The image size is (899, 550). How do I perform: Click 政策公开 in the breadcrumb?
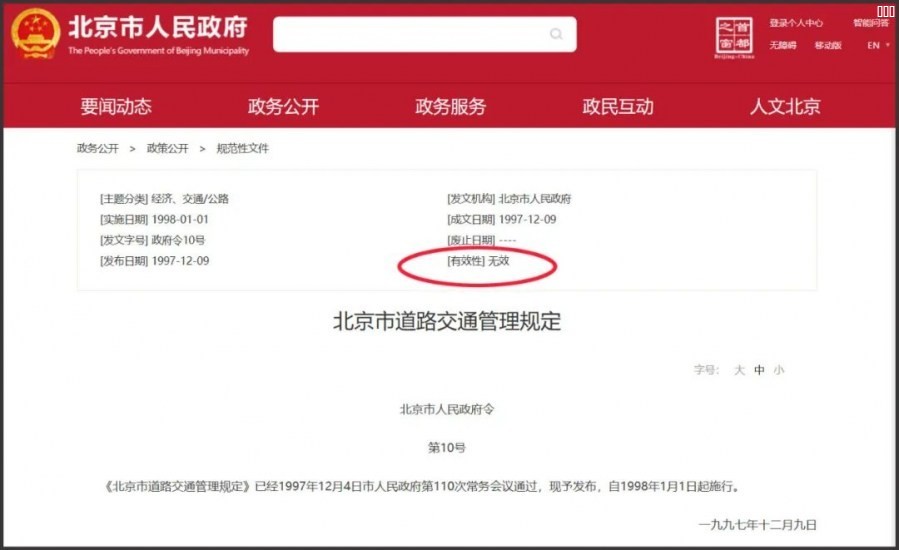[x=167, y=148]
